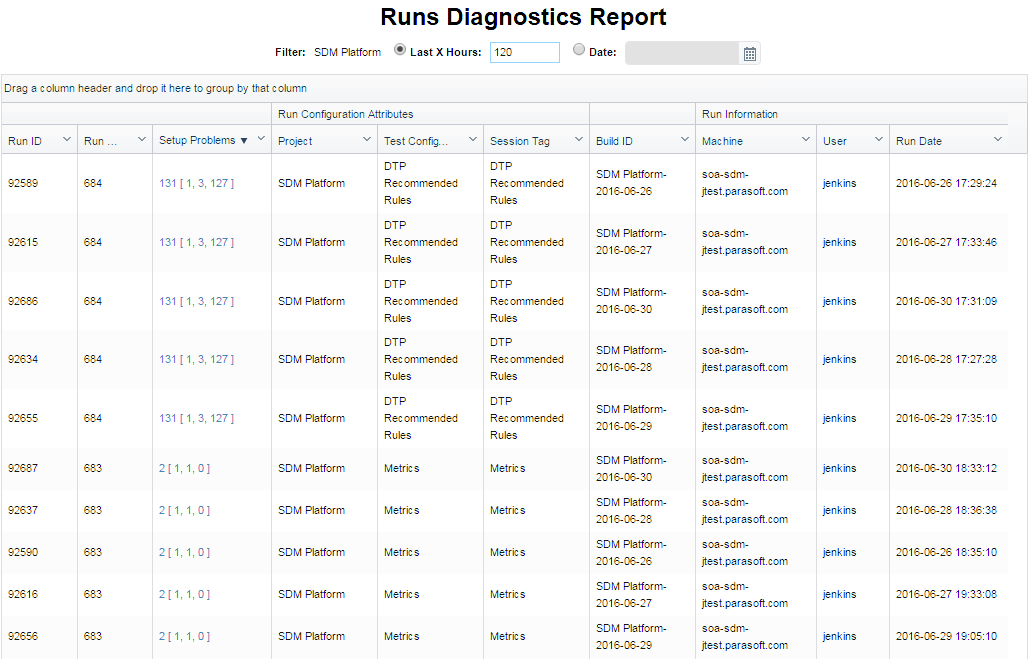The height and width of the screenshot is (659, 1030).
Task: Sort by the Run Date column header
Action: point(918,141)
